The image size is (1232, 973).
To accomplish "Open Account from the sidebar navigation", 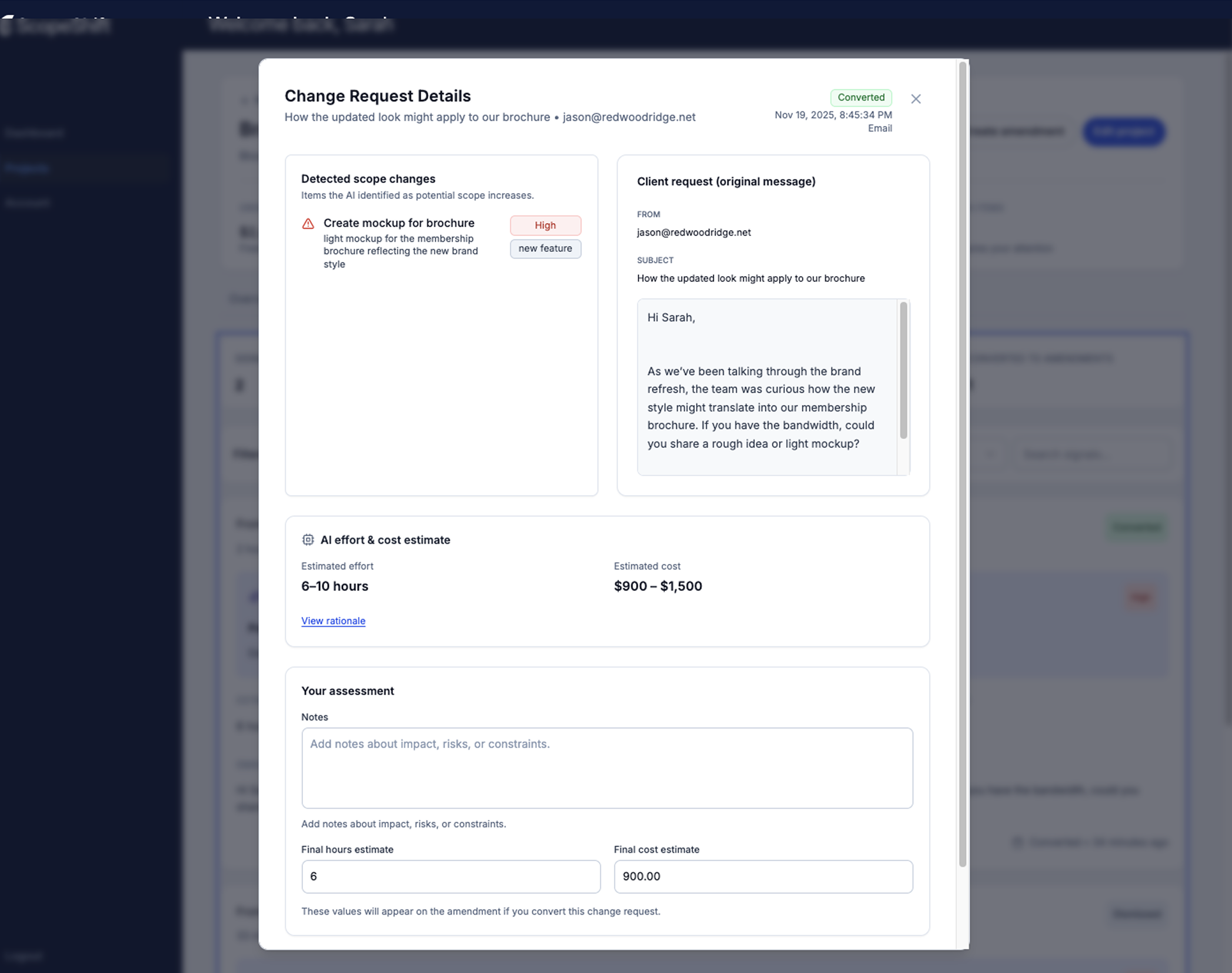I will [28, 202].
